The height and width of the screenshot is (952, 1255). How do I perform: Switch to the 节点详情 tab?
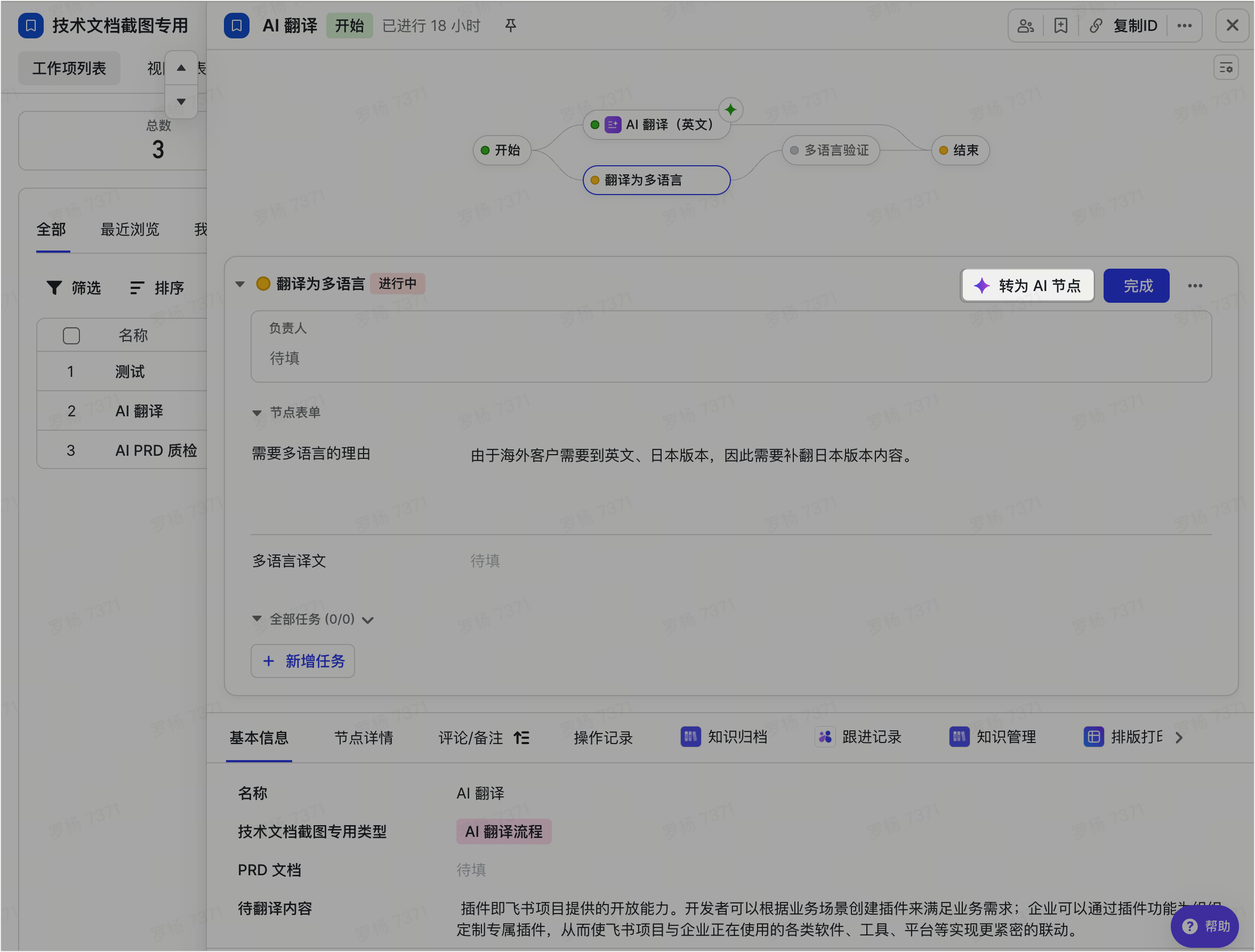pos(364,738)
